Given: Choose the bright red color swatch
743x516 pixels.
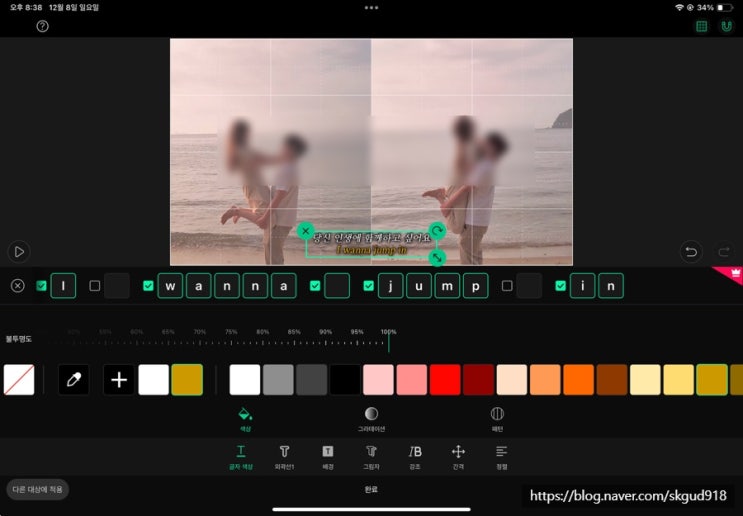Looking at the screenshot, I should point(445,380).
